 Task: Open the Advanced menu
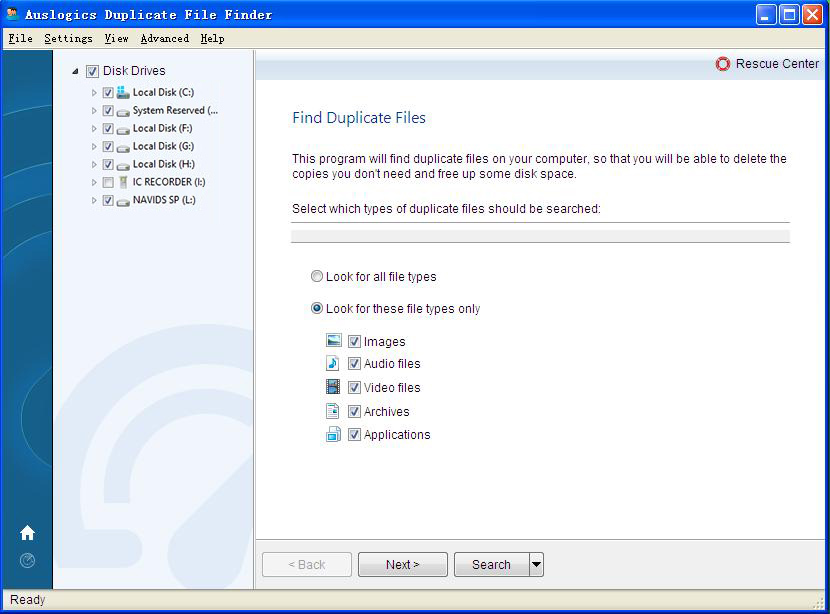pyautogui.click(x=165, y=38)
